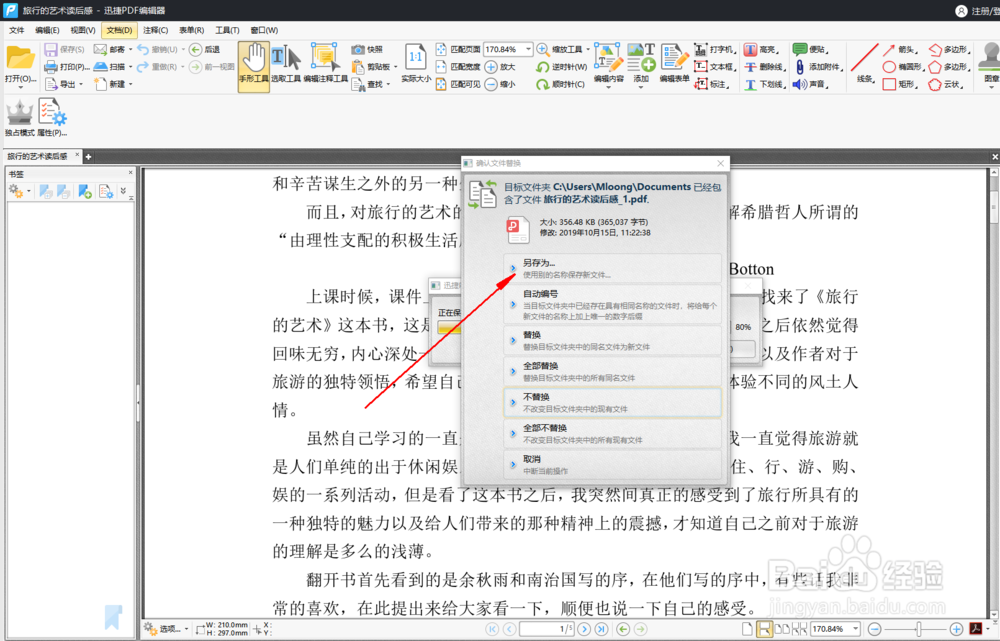Viewport: 1000px width, 641px height.
Task: Open a file with 打开(O) folder icon
Action: coord(20,64)
